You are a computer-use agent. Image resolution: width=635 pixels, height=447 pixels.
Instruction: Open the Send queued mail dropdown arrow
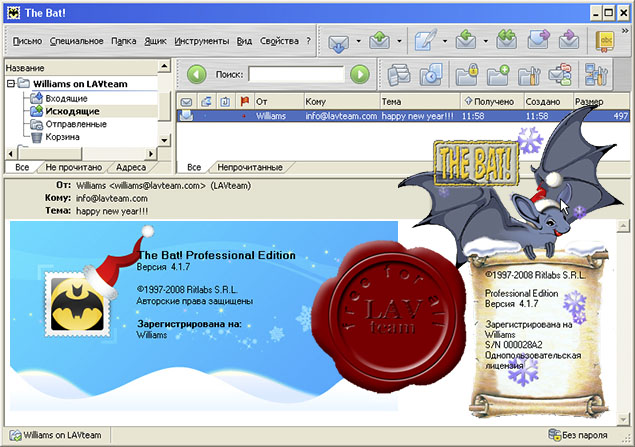point(399,41)
